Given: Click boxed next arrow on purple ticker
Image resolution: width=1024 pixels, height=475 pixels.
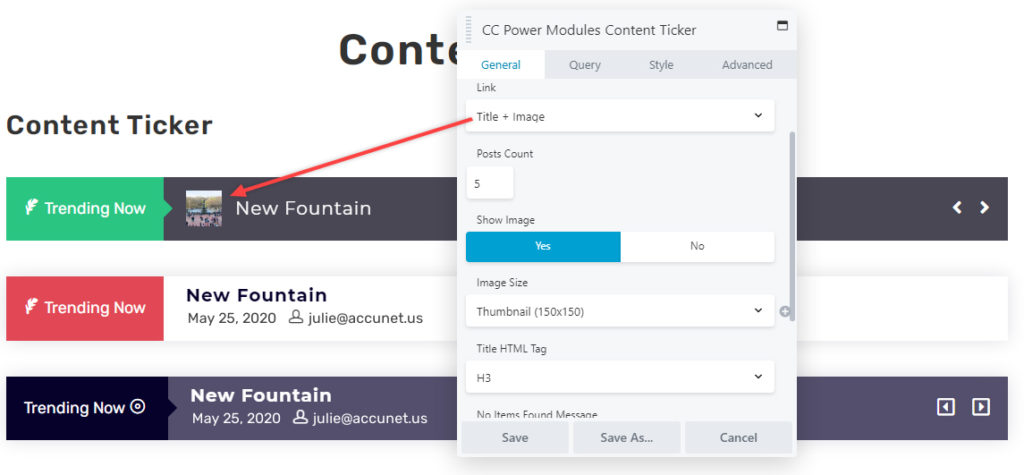Looking at the screenshot, I should [981, 407].
